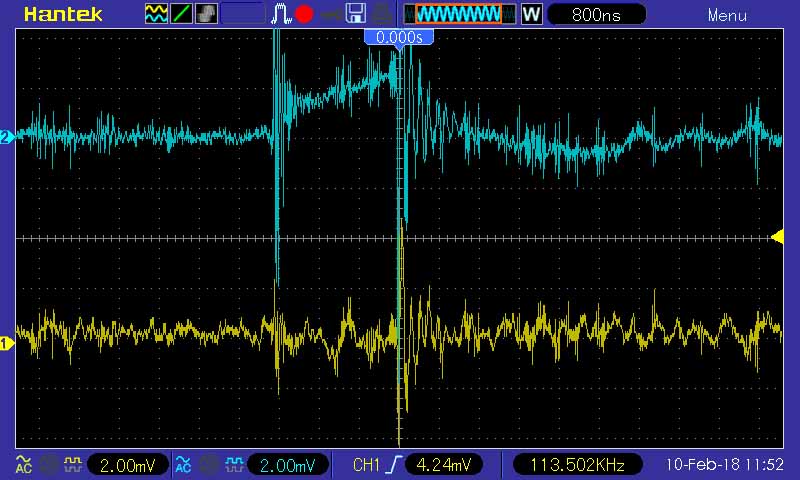This screenshot has width=800, height=480.
Task: Click the rising edge trigger slope icon
Action: point(395,465)
